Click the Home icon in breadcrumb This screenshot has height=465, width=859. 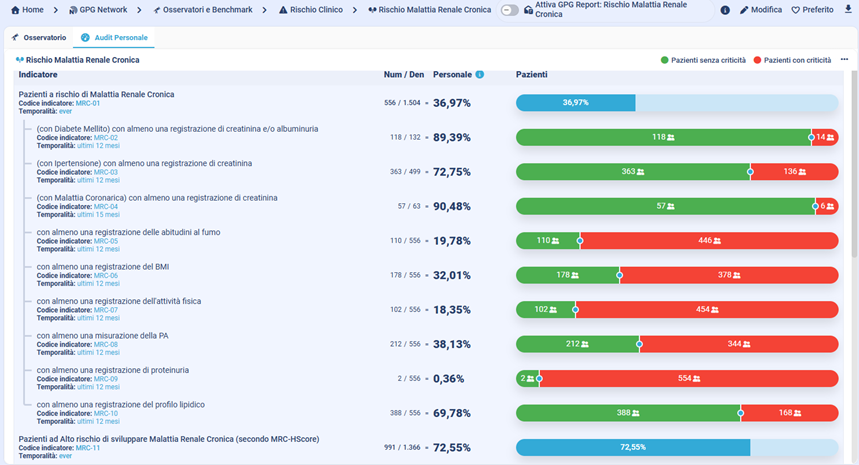[x=15, y=10]
